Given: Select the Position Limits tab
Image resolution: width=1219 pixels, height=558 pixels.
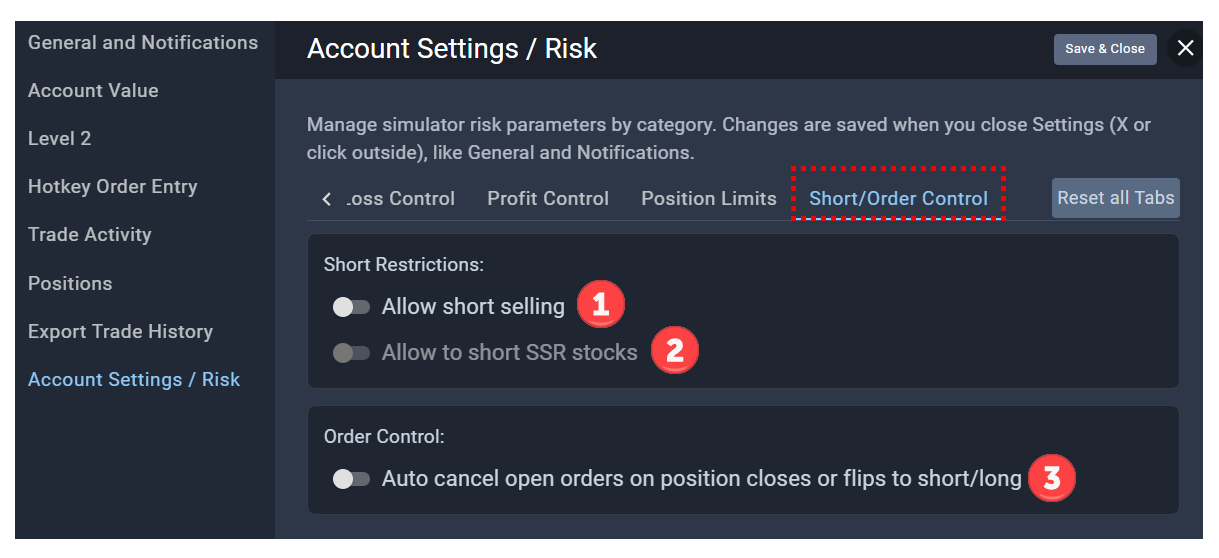Looking at the screenshot, I should point(709,199).
